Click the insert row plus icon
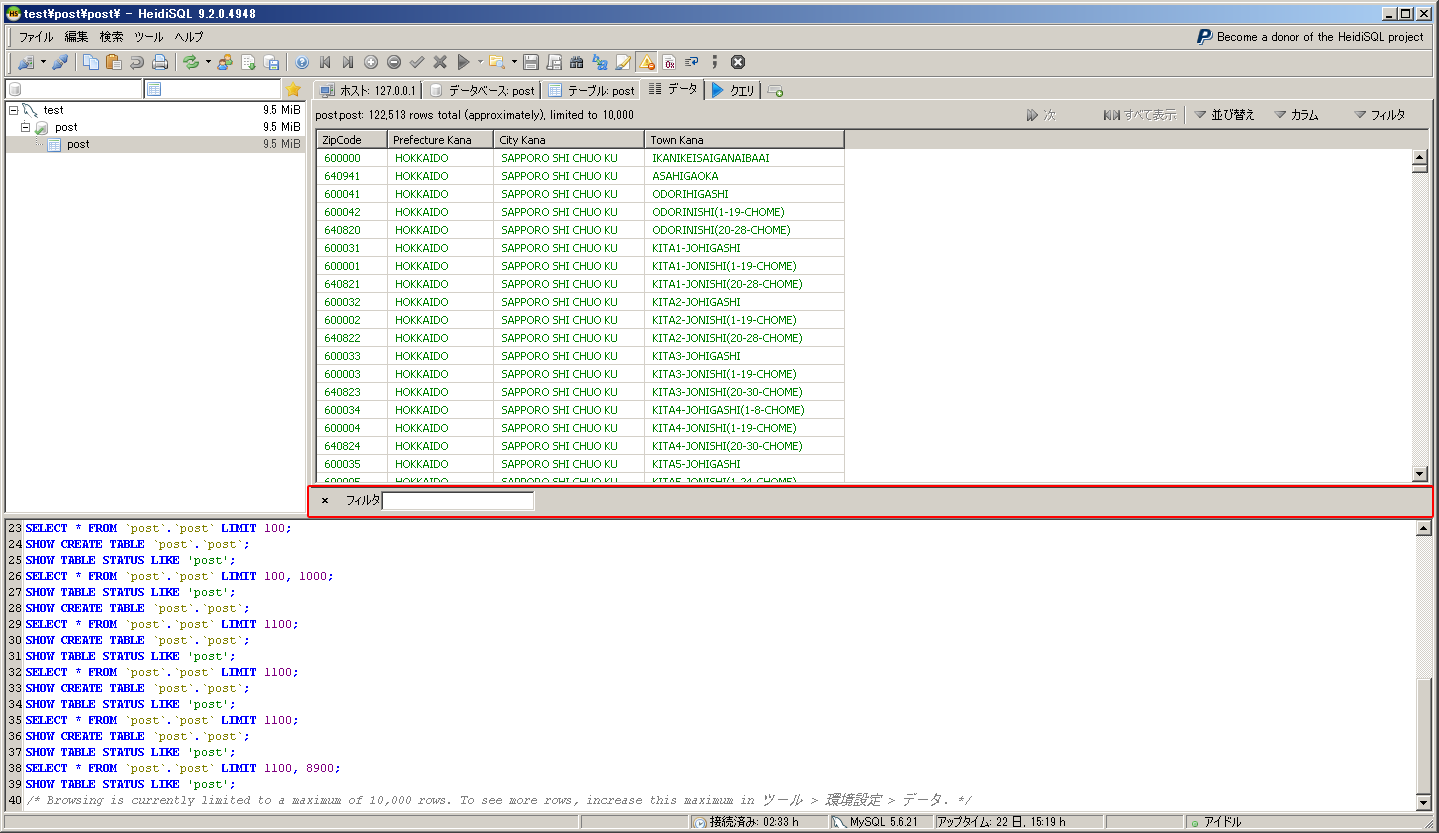This screenshot has width=1439, height=833. pyautogui.click(x=371, y=62)
